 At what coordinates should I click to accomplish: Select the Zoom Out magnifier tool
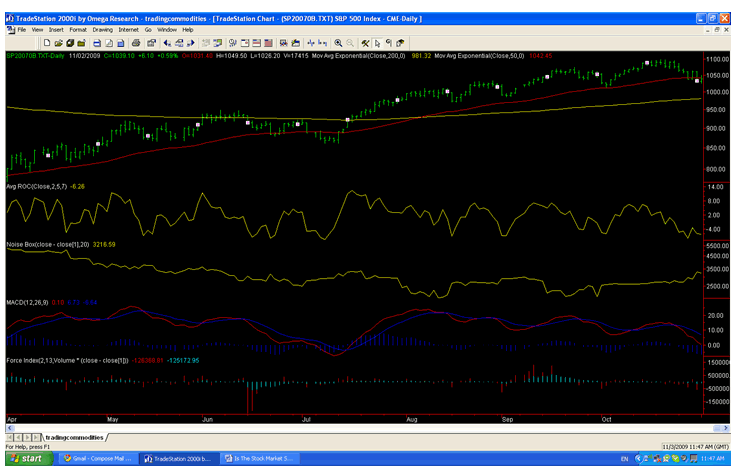click(350, 43)
